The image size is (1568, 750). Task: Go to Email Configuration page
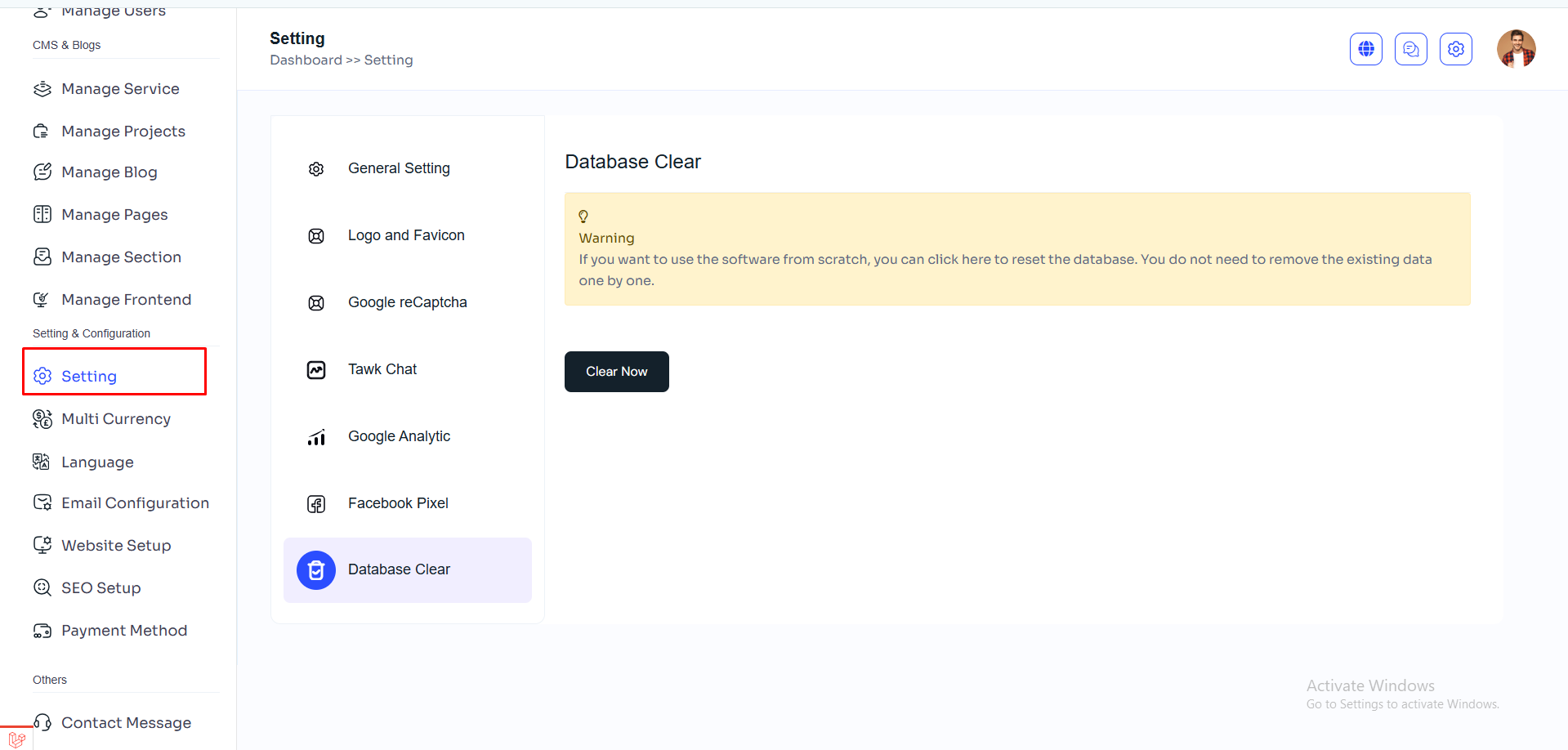pyautogui.click(x=135, y=503)
